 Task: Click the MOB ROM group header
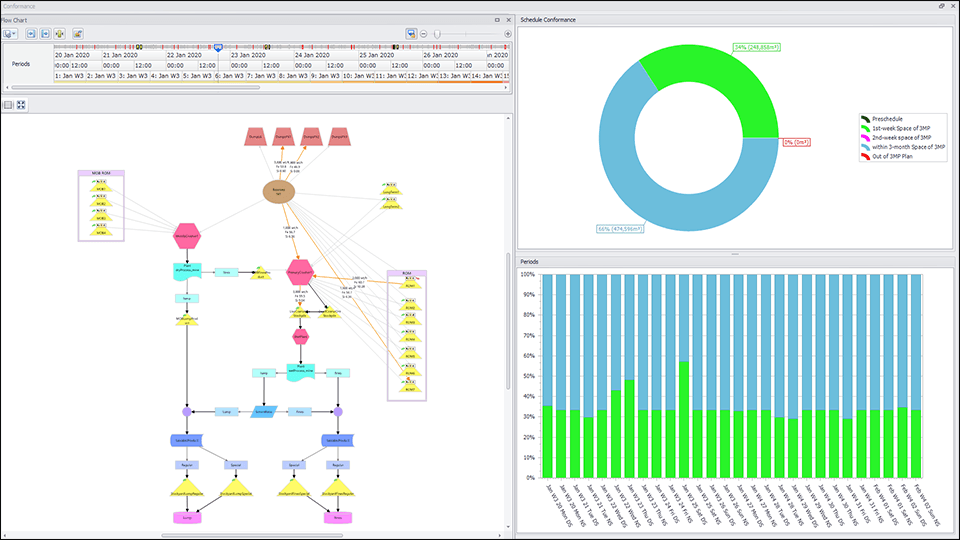point(101,173)
